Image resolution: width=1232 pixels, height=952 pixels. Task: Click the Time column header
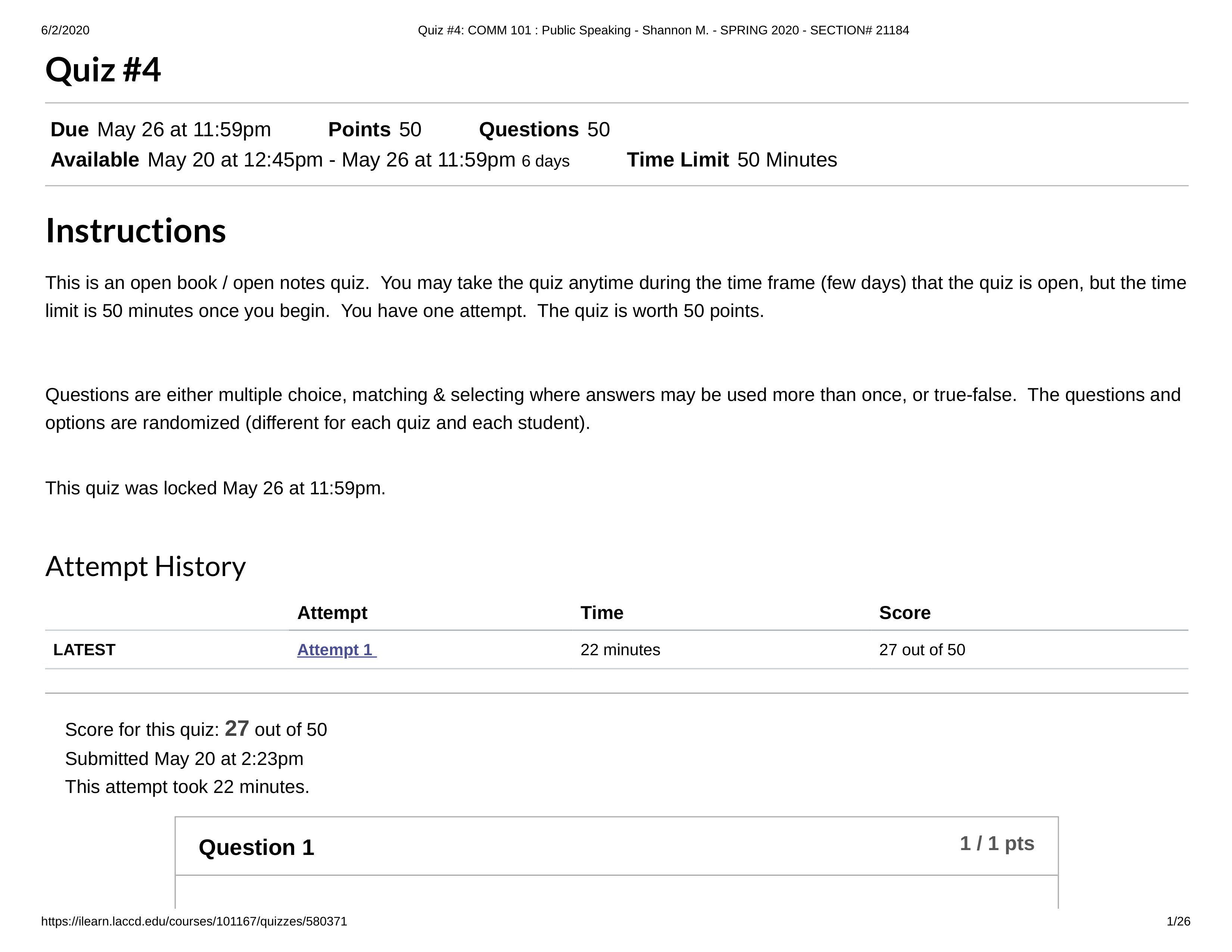pyautogui.click(x=602, y=613)
